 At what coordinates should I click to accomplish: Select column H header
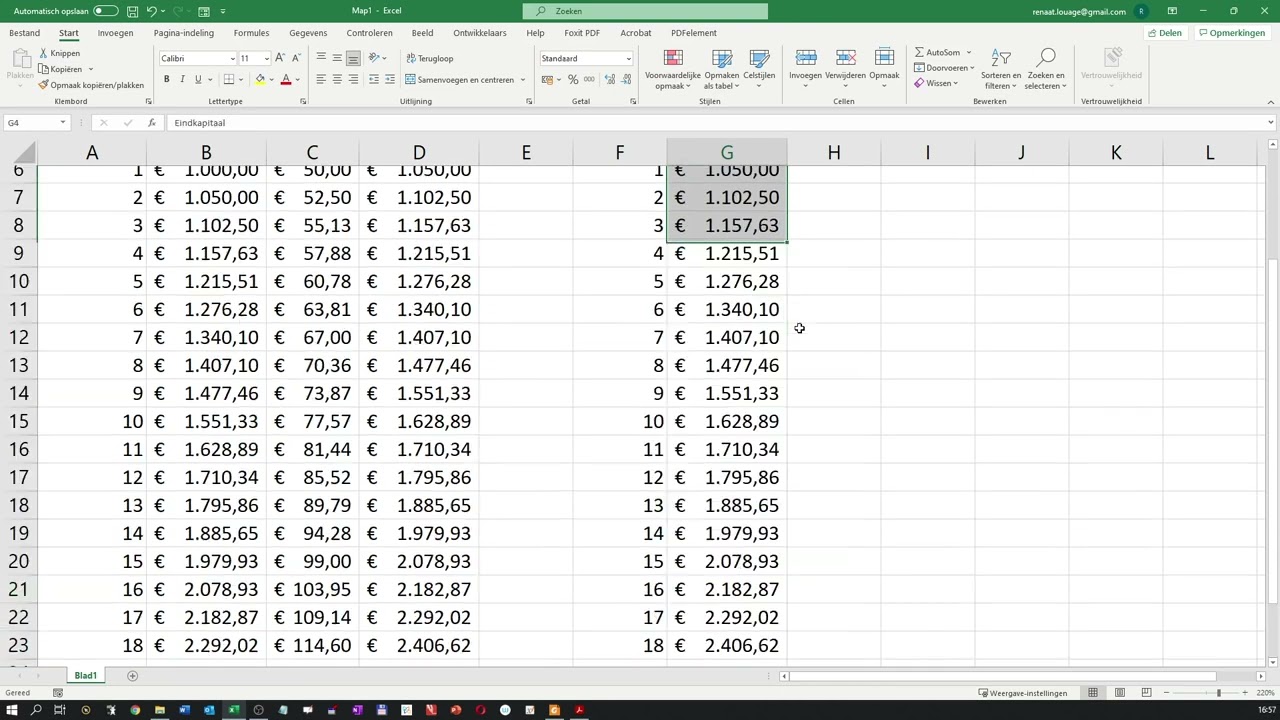point(834,153)
